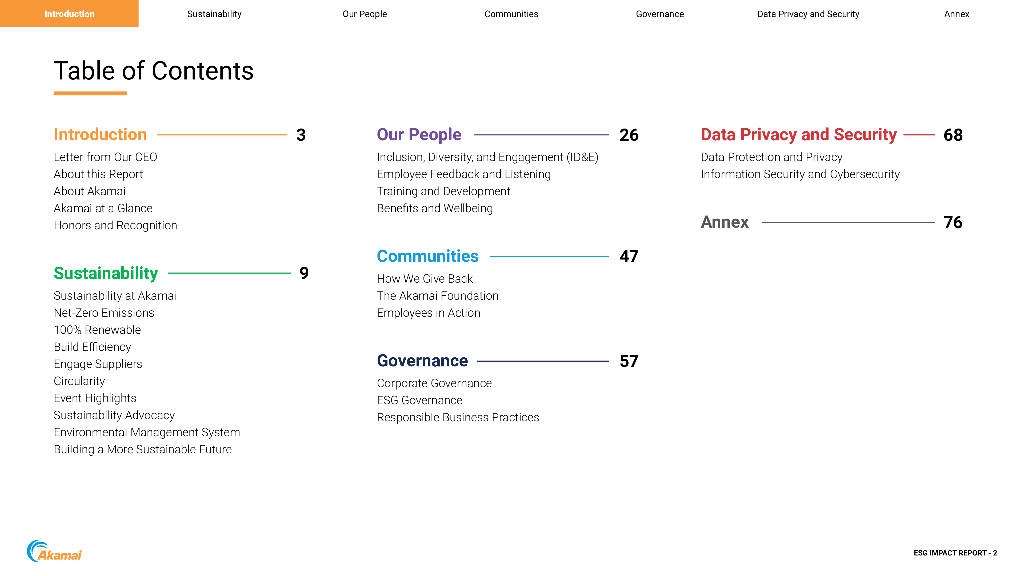
Task: Go to the Communities navigation tab
Action: pyautogui.click(x=511, y=14)
